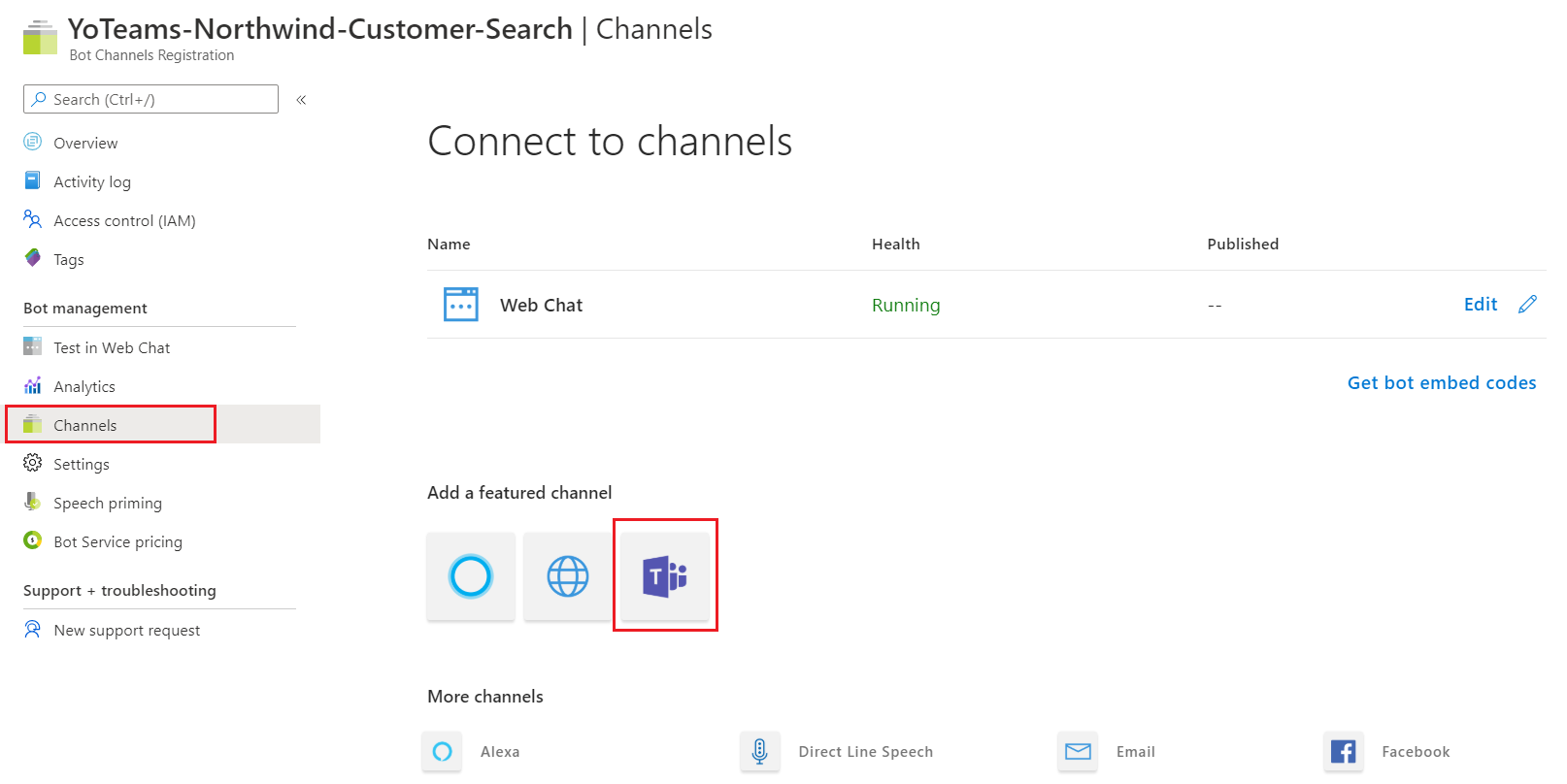Add the Cortana featured channel
This screenshot has width=1567, height=784.
[x=471, y=576]
